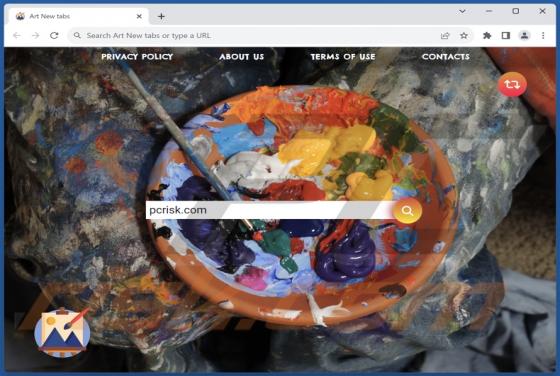
Task: Select the Art New tabs tab
Action: tap(77, 16)
